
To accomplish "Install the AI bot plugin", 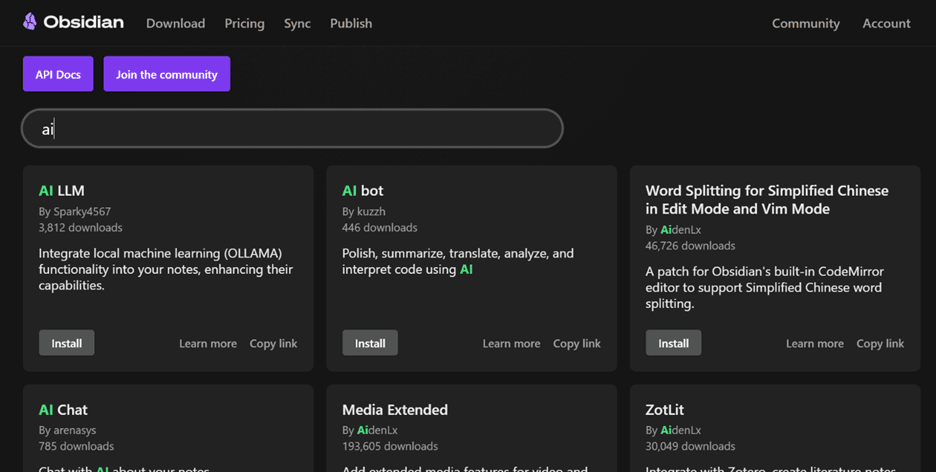I will 370,343.
